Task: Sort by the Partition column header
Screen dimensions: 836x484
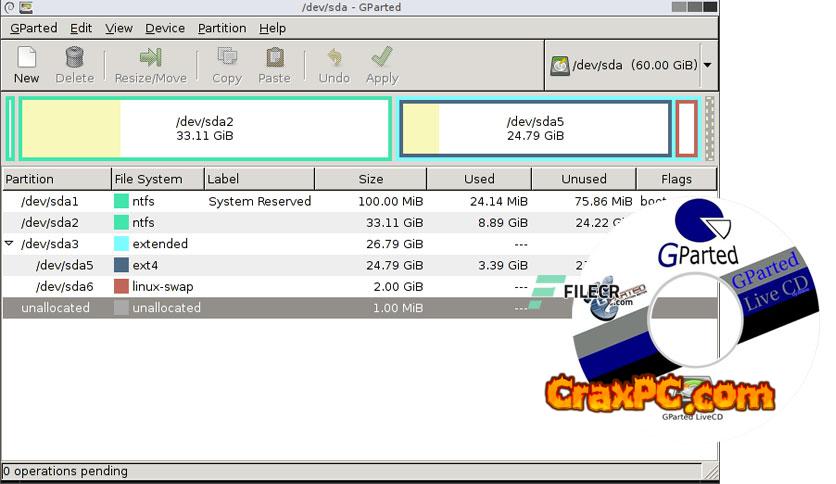Action: (x=57, y=179)
